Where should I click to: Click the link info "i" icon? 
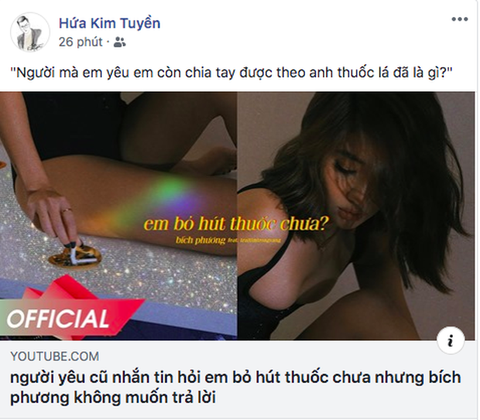point(451,341)
